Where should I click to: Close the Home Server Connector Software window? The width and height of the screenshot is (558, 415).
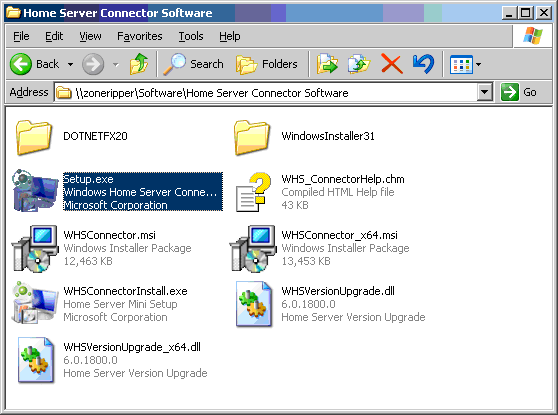(544, 13)
